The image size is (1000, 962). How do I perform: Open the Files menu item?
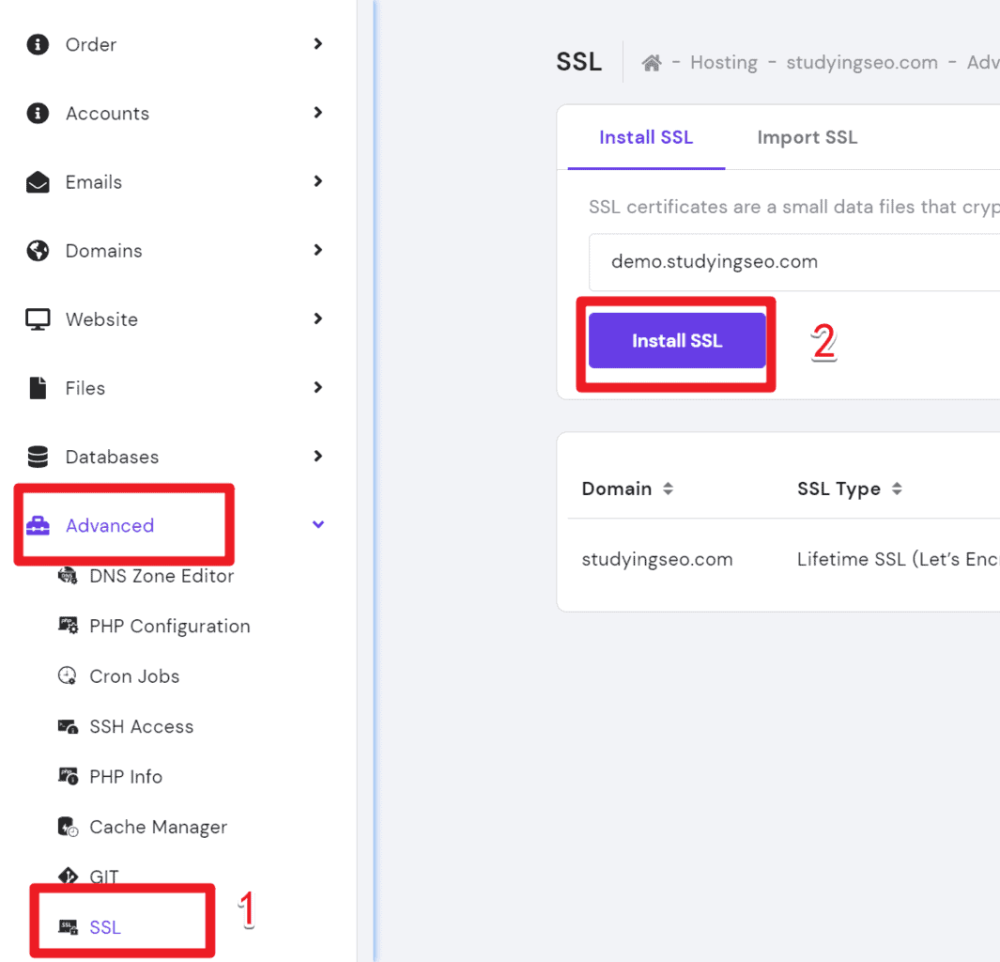pyautogui.click(x=85, y=388)
